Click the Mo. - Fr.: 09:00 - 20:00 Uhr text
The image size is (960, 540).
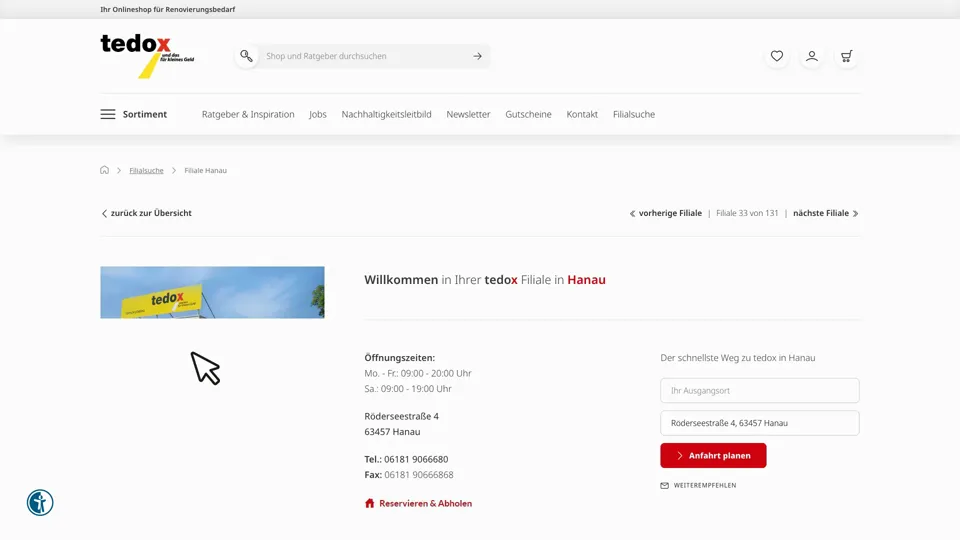click(418, 373)
